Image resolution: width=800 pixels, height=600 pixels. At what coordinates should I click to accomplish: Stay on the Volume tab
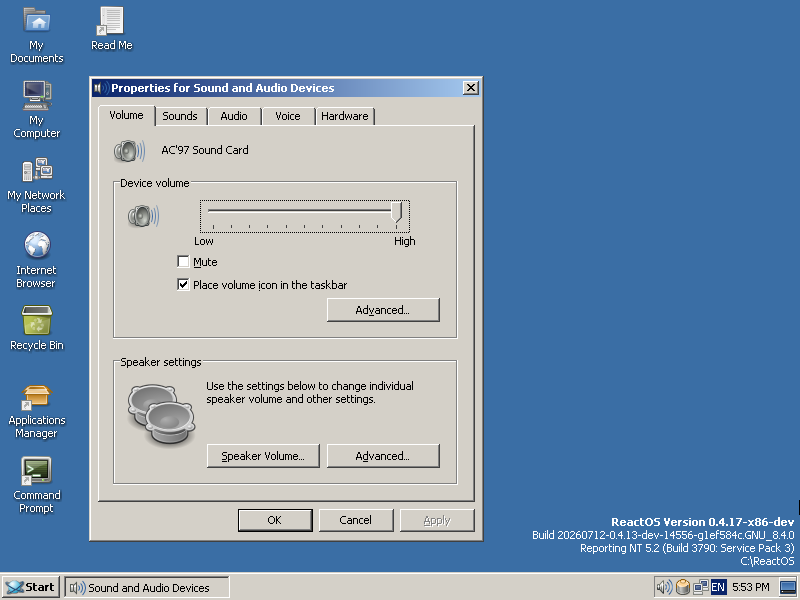pyautogui.click(x=127, y=115)
